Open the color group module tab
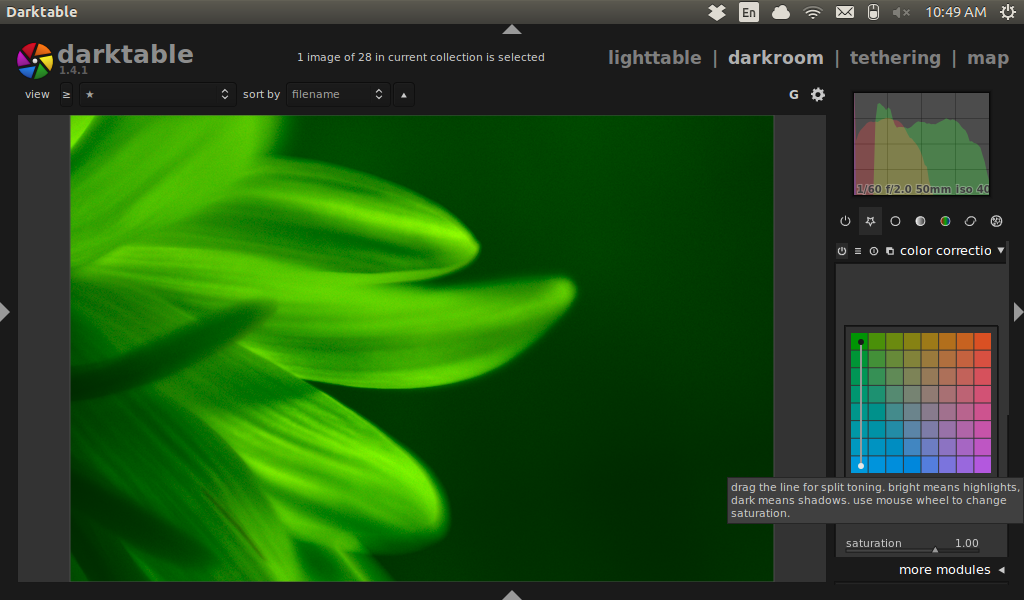Viewport: 1024px width, 600px height. 945,221
